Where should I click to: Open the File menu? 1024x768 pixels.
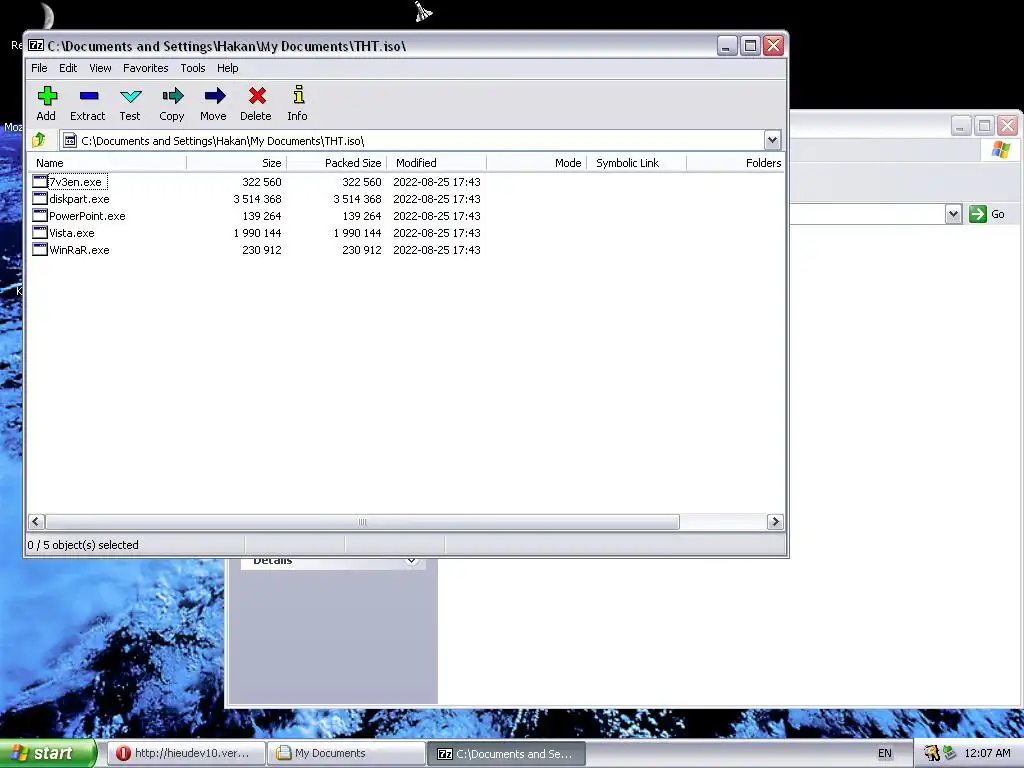click(x=39, y=68)
